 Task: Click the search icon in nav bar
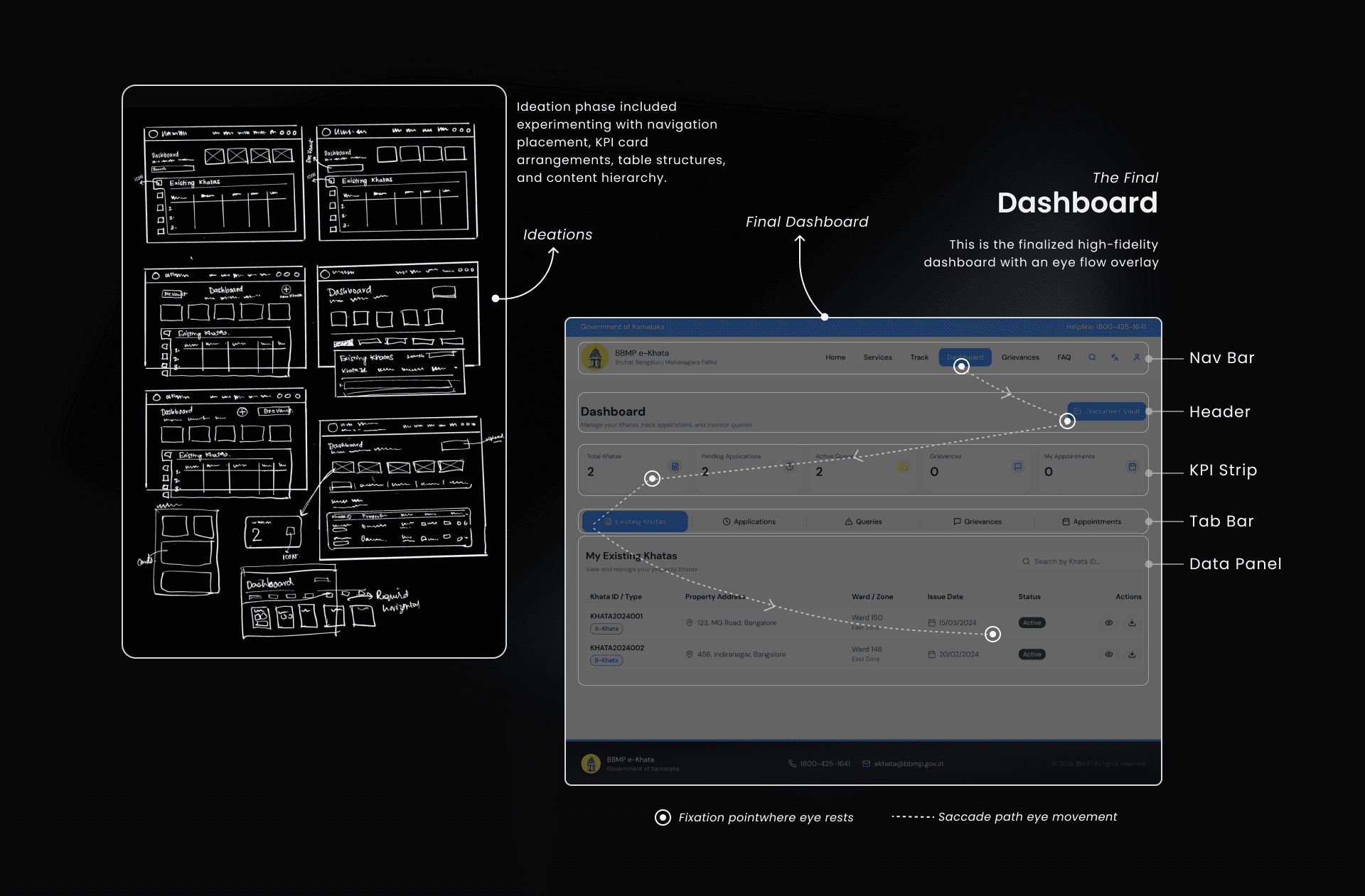click(x=1092, y=357)
